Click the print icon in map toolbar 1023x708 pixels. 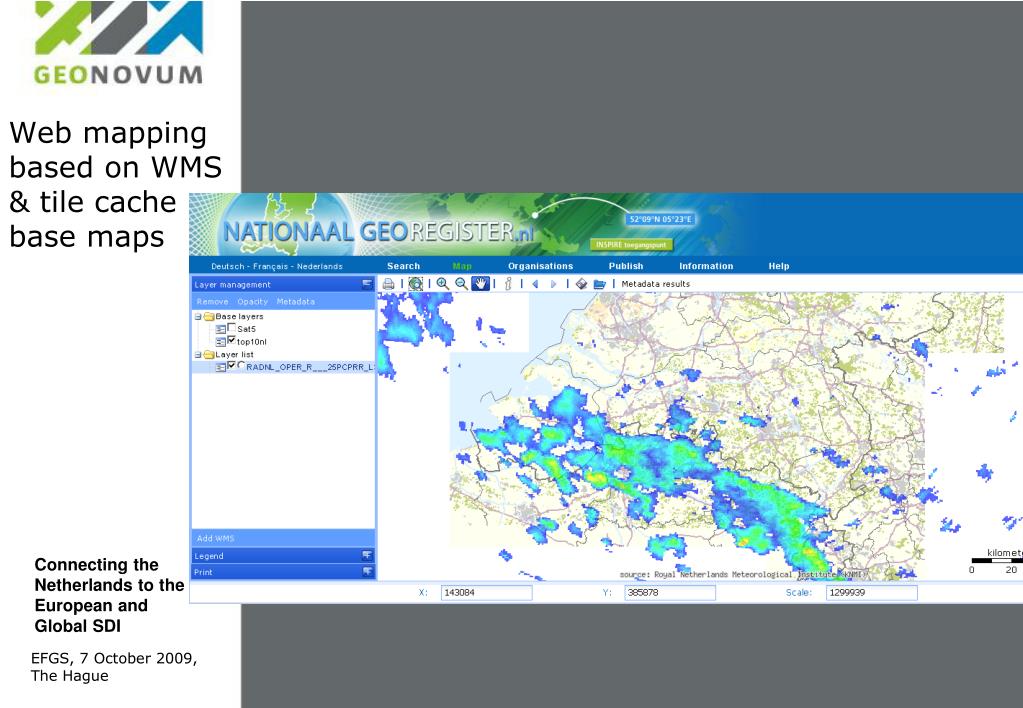pyautogui.click(x=388, y=284)
